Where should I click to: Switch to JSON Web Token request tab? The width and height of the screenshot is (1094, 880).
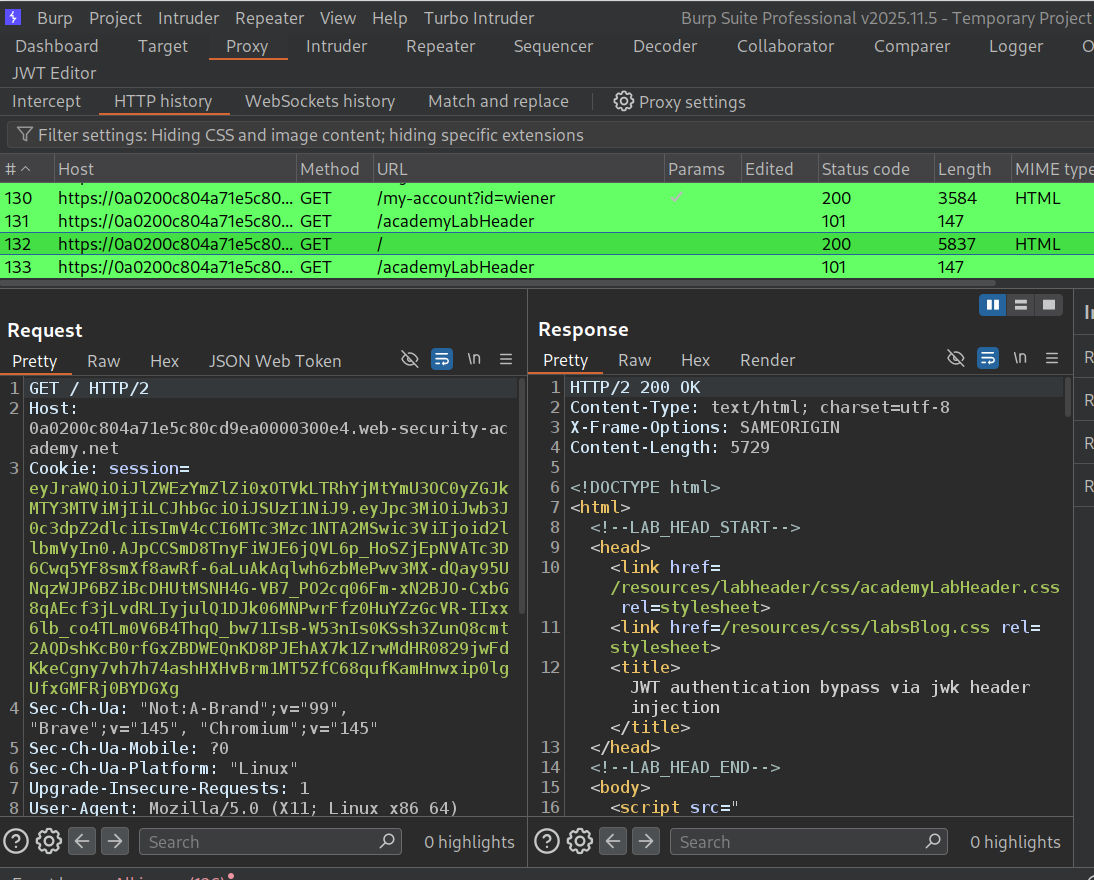(275, 361)
